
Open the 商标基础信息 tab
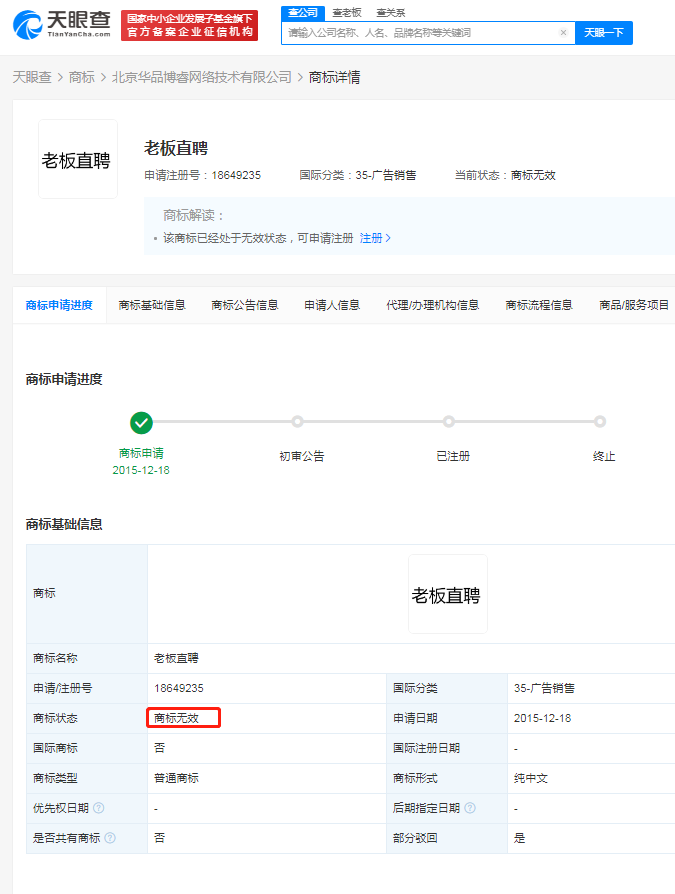pyautogui.click(x=152, y=305)
